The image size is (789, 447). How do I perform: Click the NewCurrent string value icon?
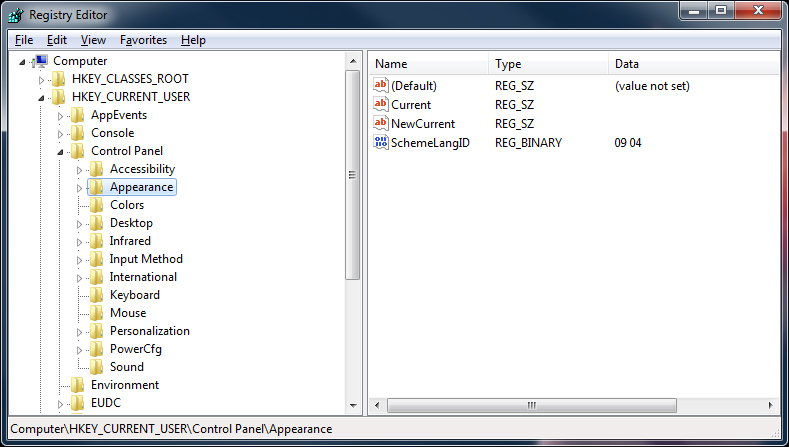point(381,123)
